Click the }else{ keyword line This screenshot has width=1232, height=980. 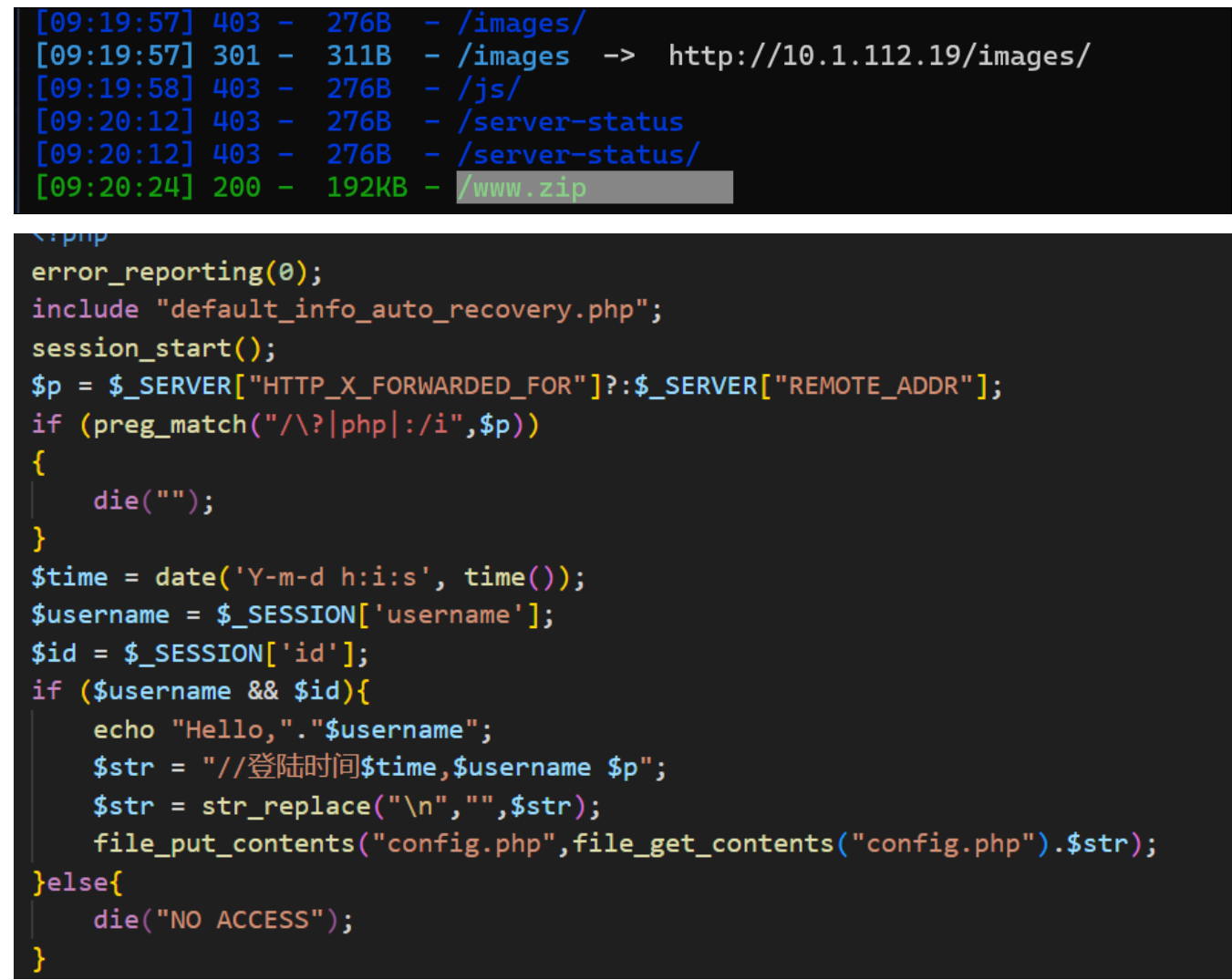point(77,882)
